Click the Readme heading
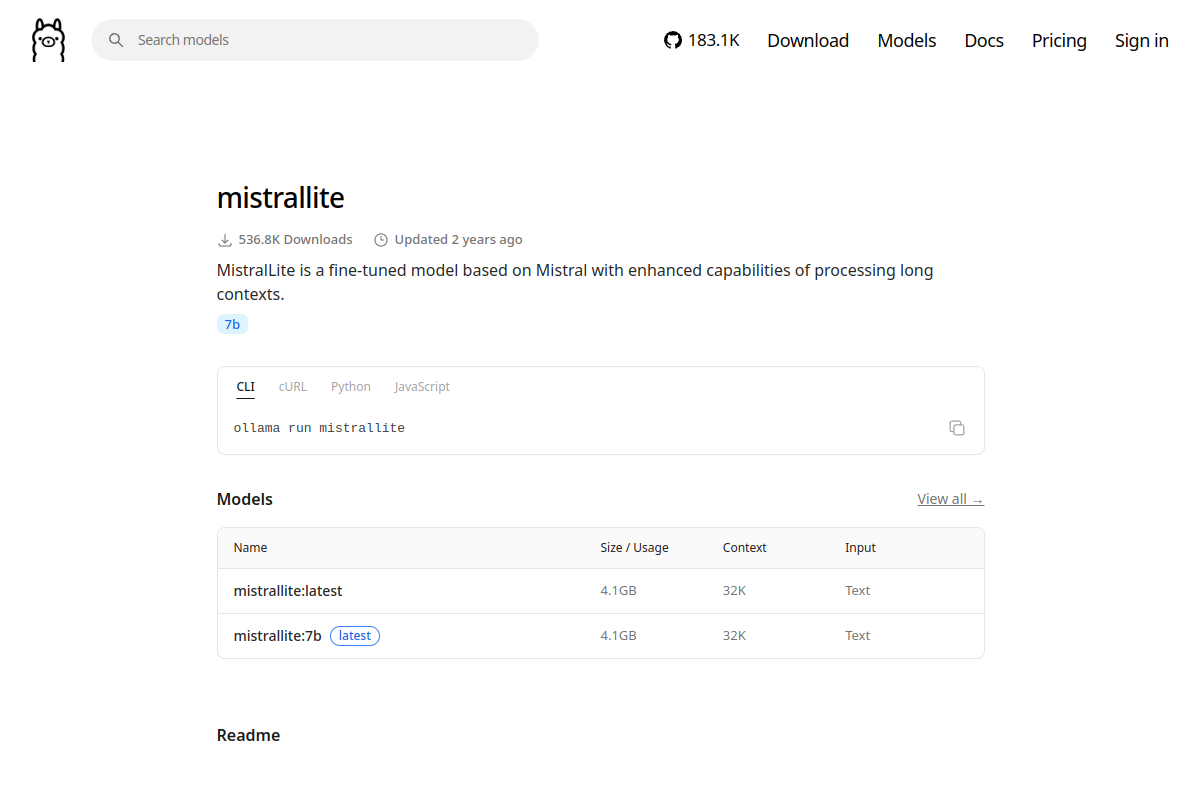This screenshot has height=800, width=1200. coord(248,735)
